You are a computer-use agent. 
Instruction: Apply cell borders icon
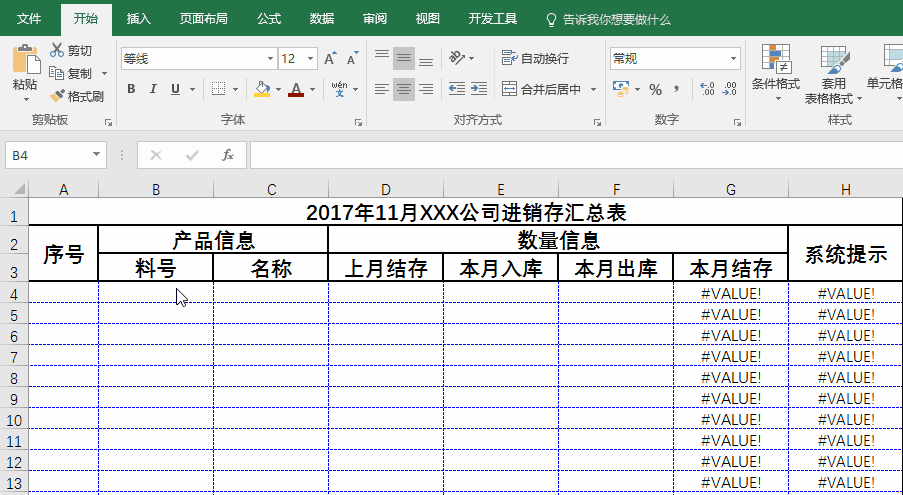[218, 89]
